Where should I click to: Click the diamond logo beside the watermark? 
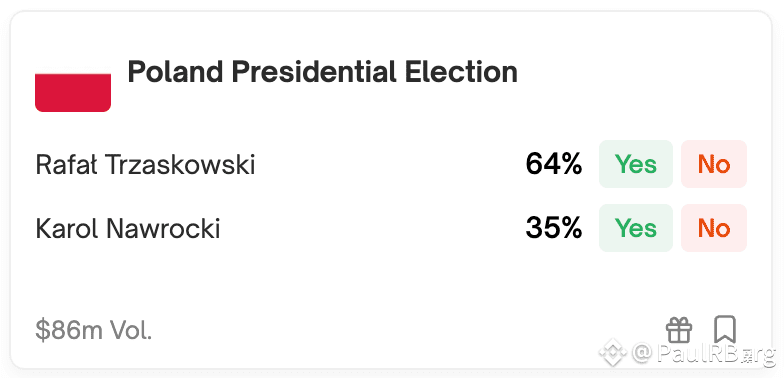[614, 353]
